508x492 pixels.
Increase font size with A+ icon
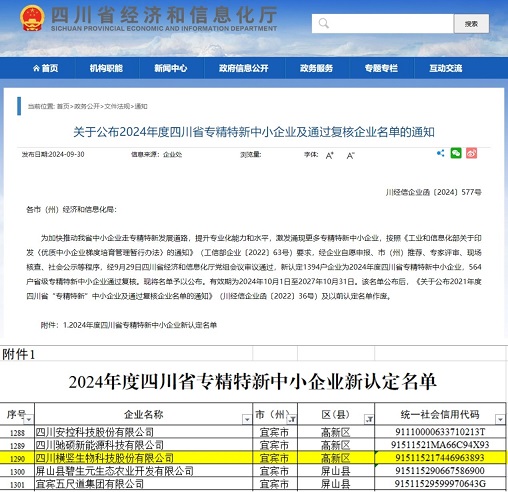(x=330, y=155)
